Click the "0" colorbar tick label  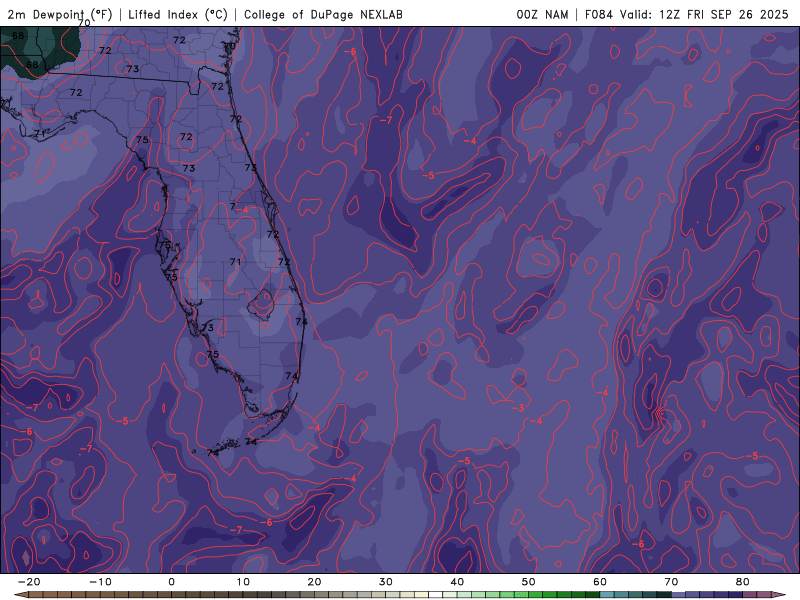[x=171, y=582]
